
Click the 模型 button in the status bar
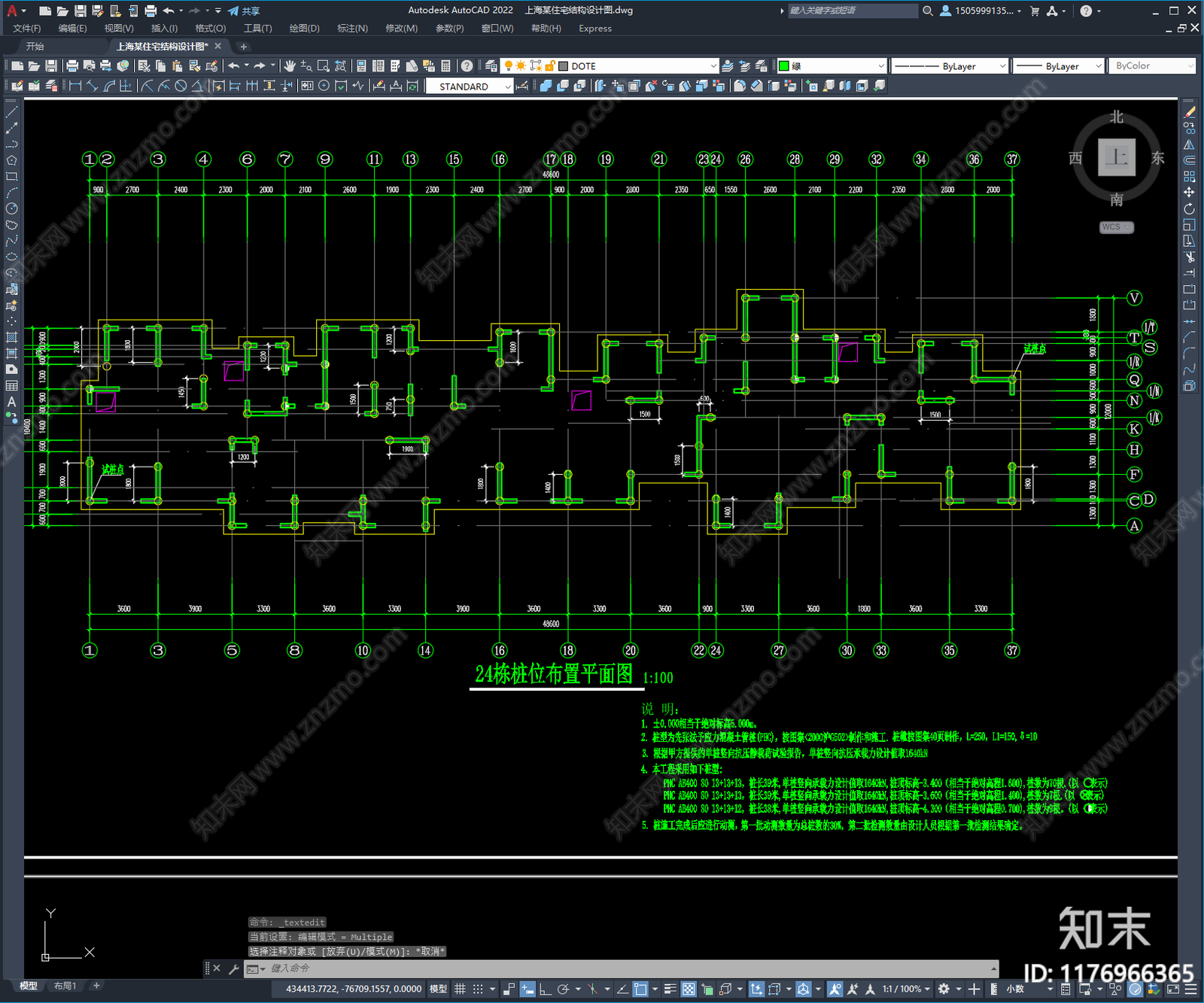click(x=438, y=989)
